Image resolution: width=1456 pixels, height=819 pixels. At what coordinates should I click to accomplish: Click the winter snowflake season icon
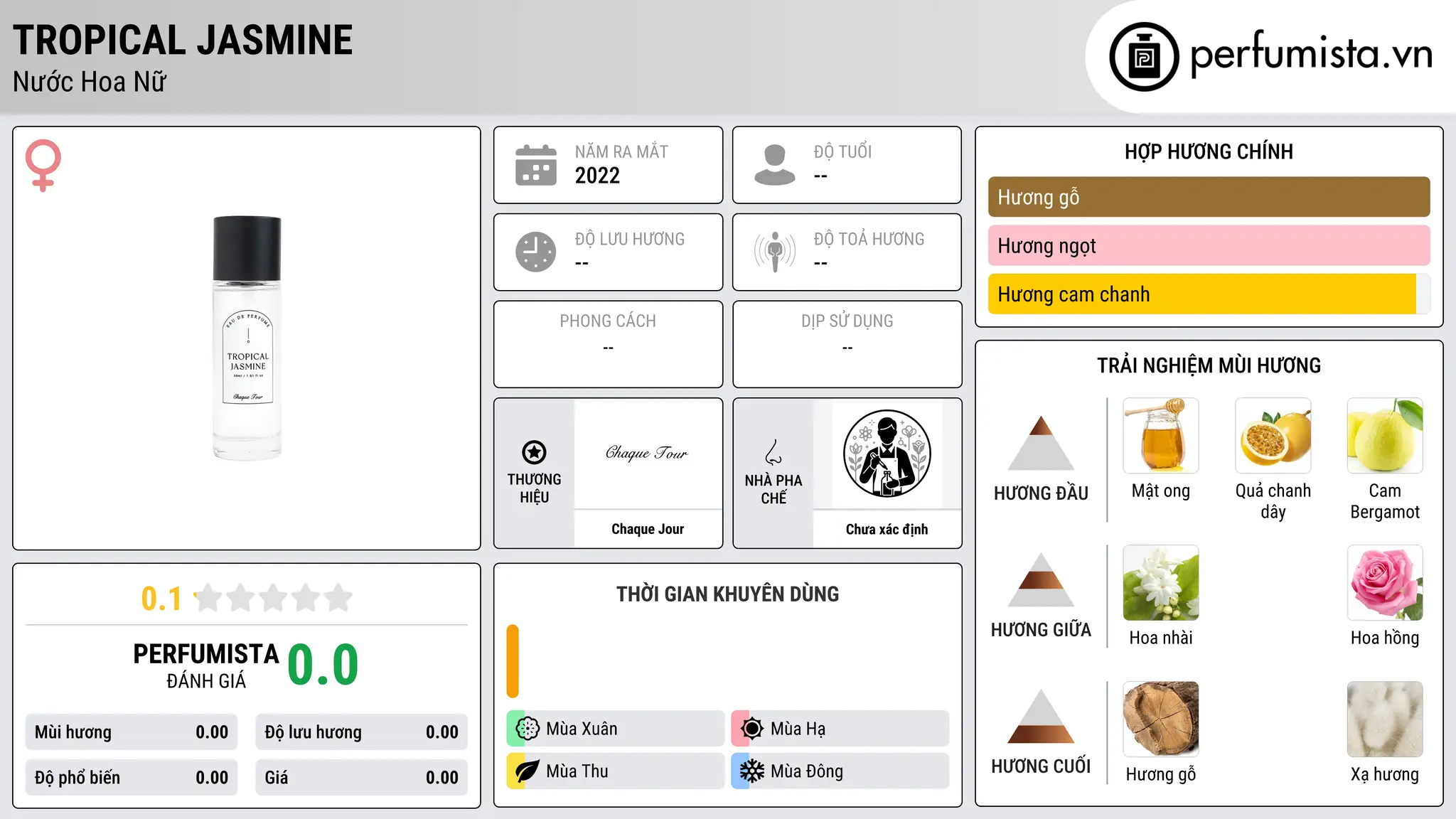coord(752,771)
